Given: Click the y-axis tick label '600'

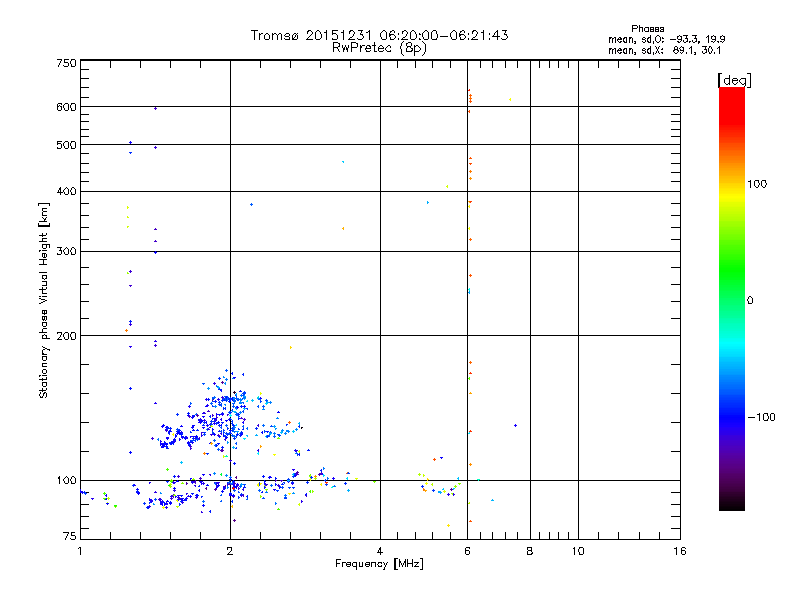Looking at the screenshot, I should (66, 107).
